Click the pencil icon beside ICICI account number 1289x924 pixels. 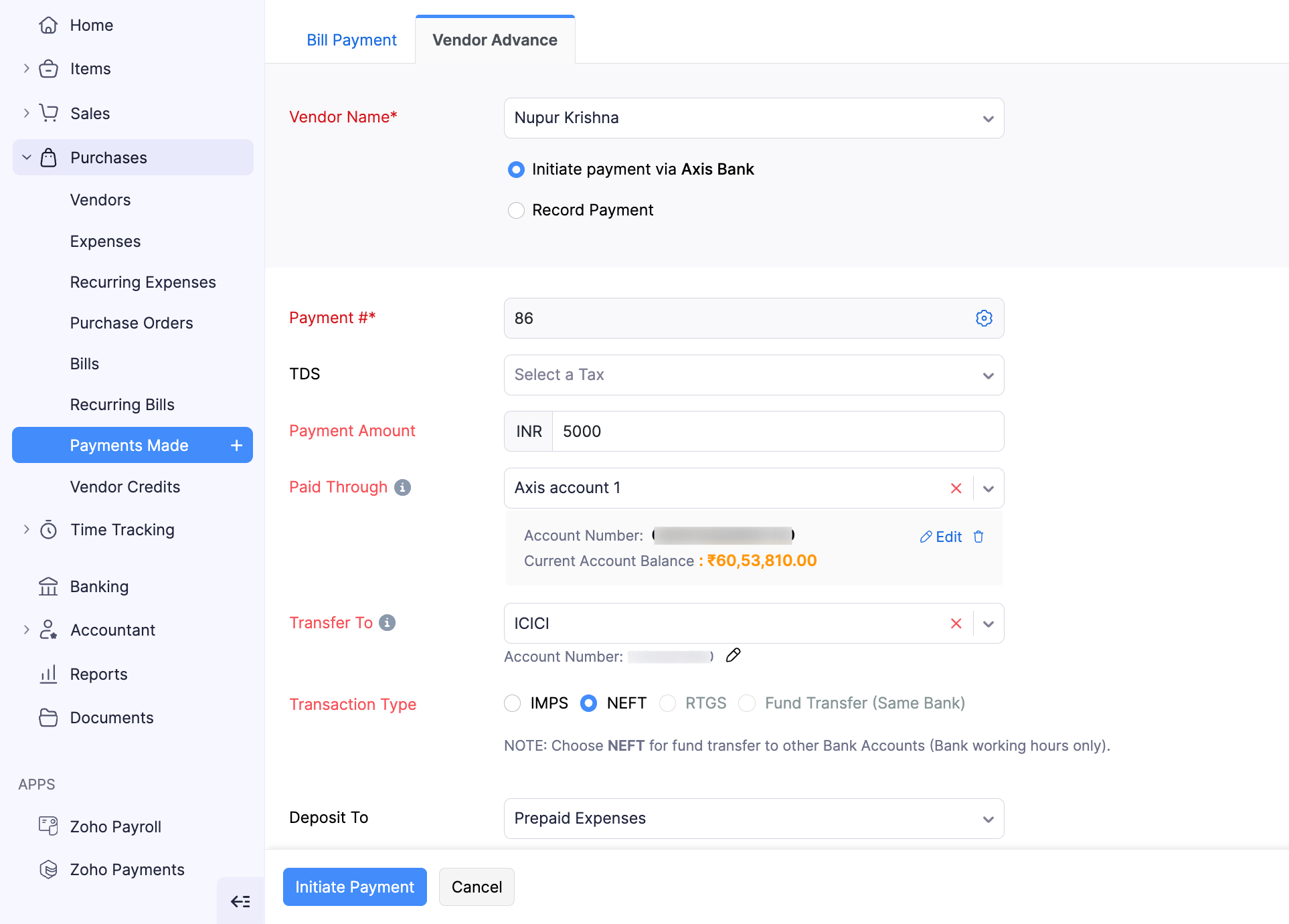click(x=734, y=656)
